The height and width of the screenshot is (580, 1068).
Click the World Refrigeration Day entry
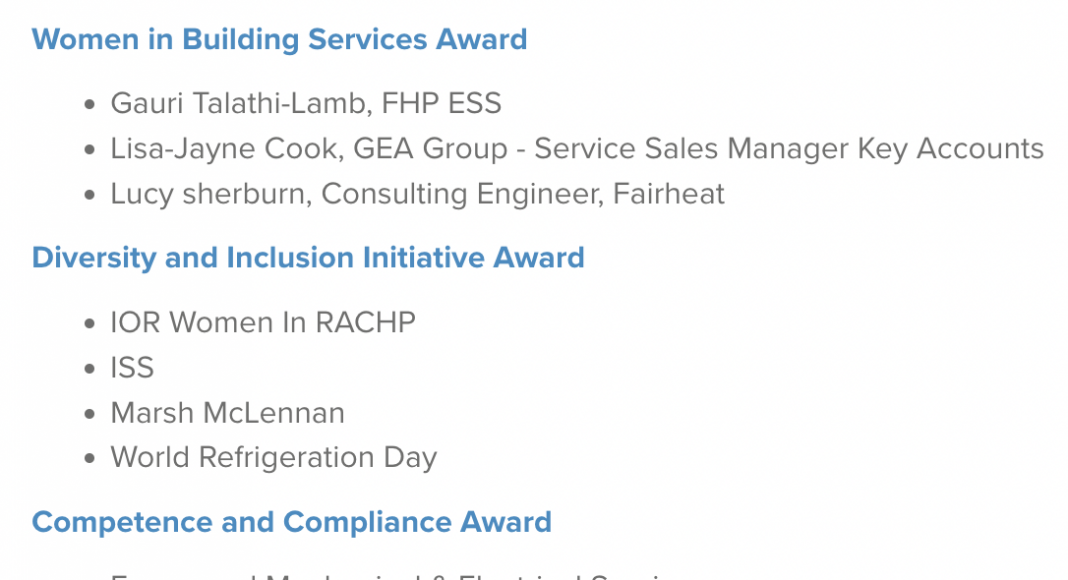coord(274,458)
